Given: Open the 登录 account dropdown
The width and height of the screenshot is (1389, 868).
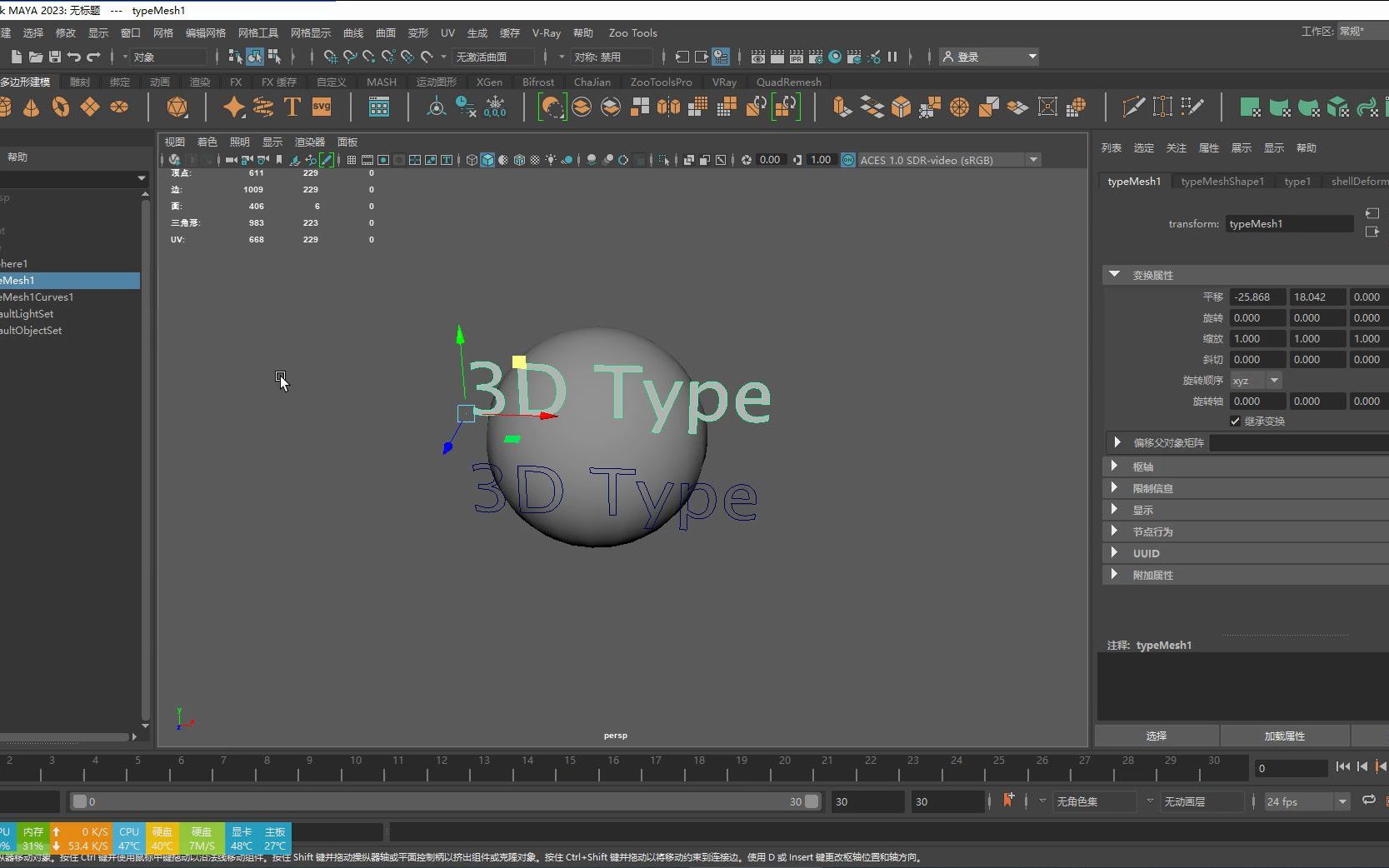Looking at the screenshot, I should click(x=989, y=57).
